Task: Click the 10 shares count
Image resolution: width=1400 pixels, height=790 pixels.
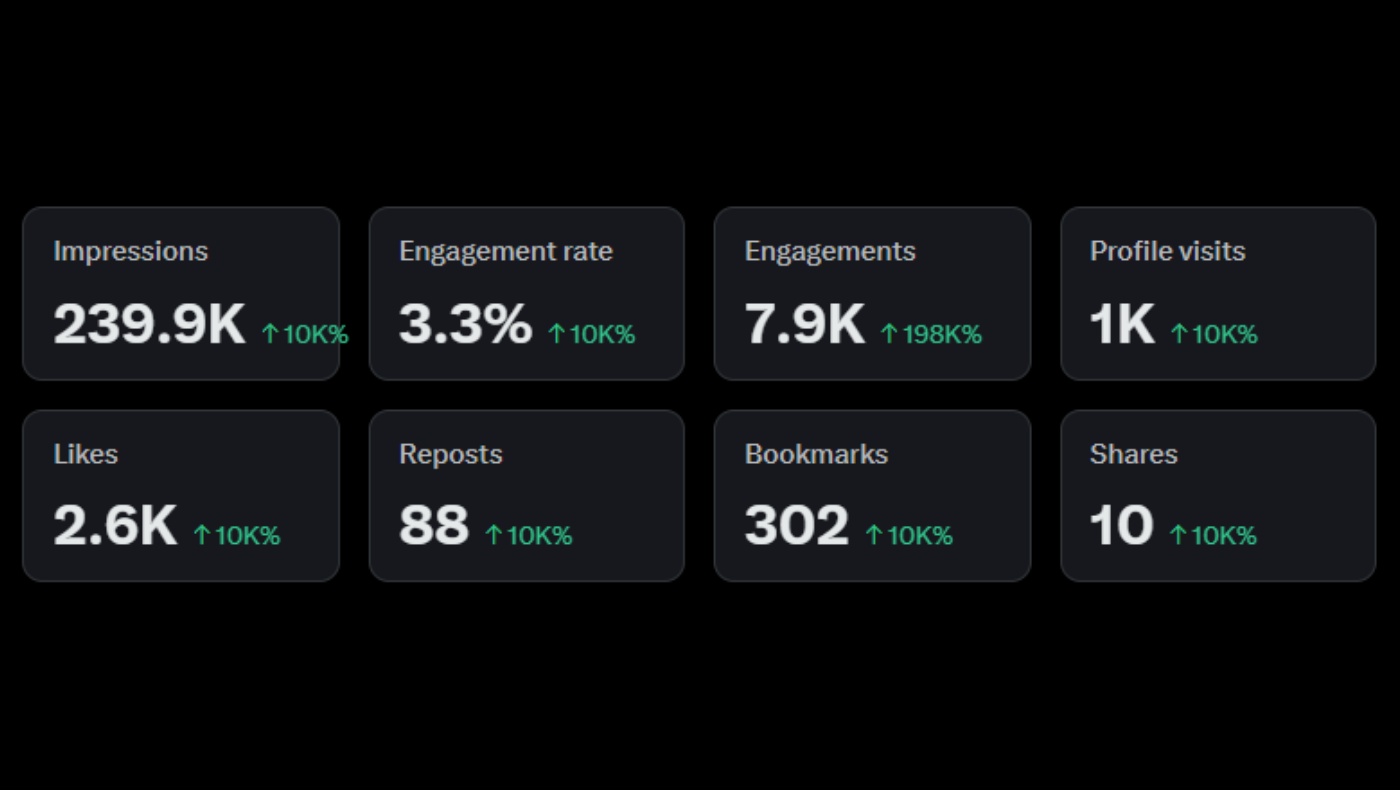Action: [1121, 526]
